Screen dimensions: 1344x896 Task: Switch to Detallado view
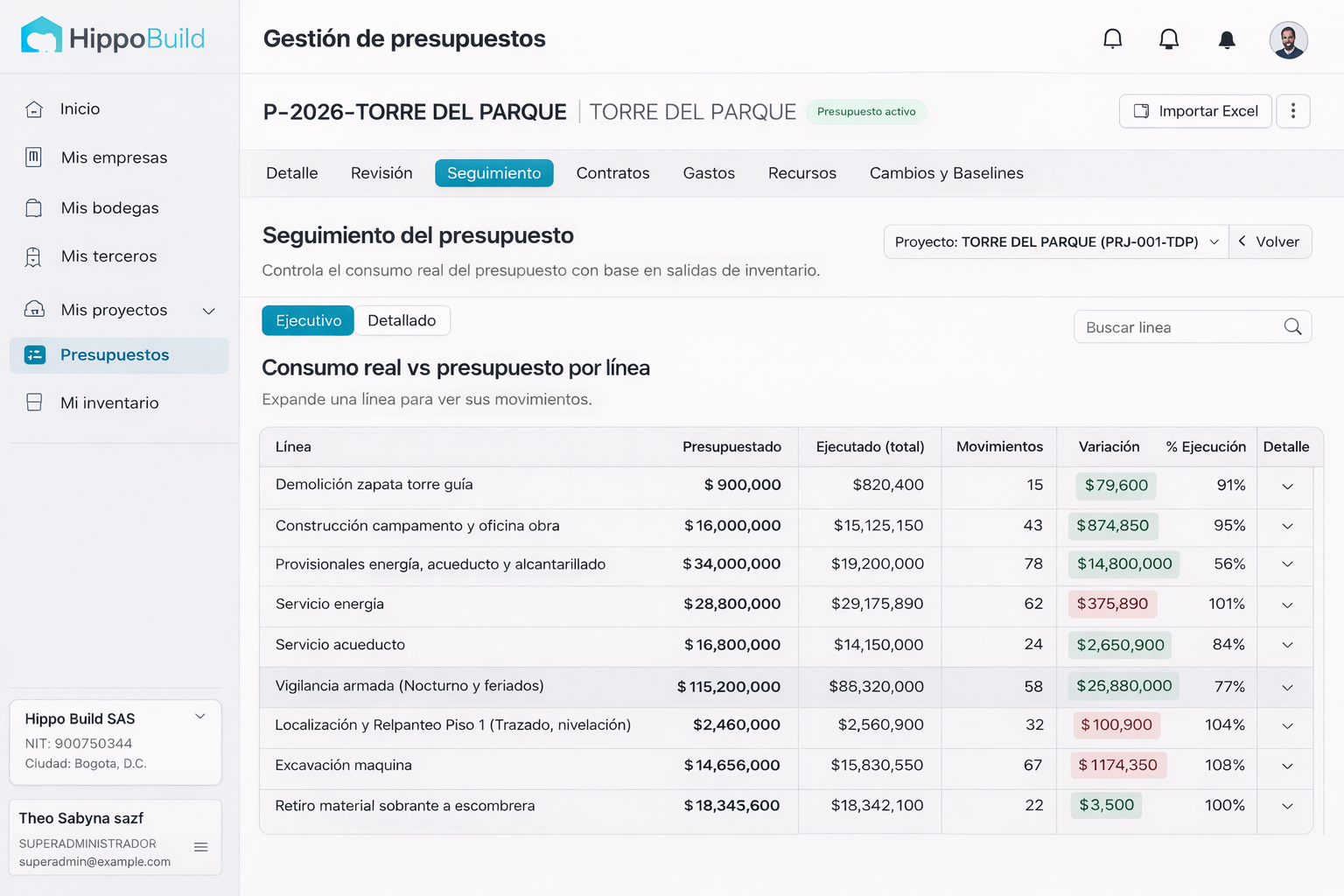[x=402, y=321]
